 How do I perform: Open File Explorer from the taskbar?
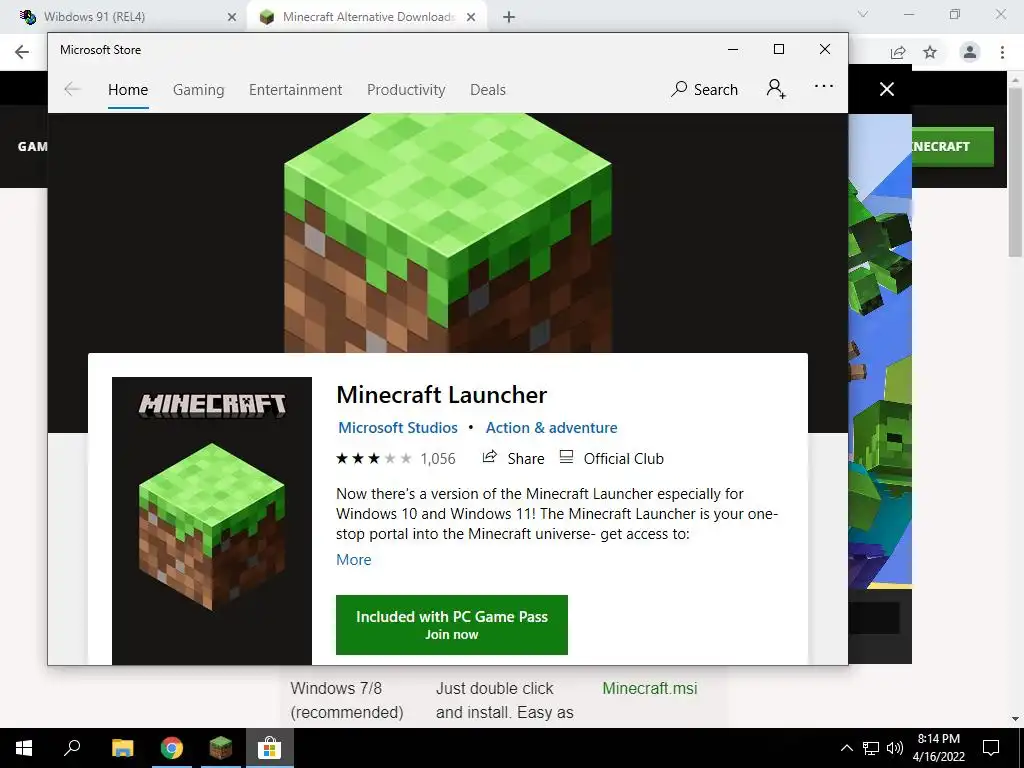123,748
